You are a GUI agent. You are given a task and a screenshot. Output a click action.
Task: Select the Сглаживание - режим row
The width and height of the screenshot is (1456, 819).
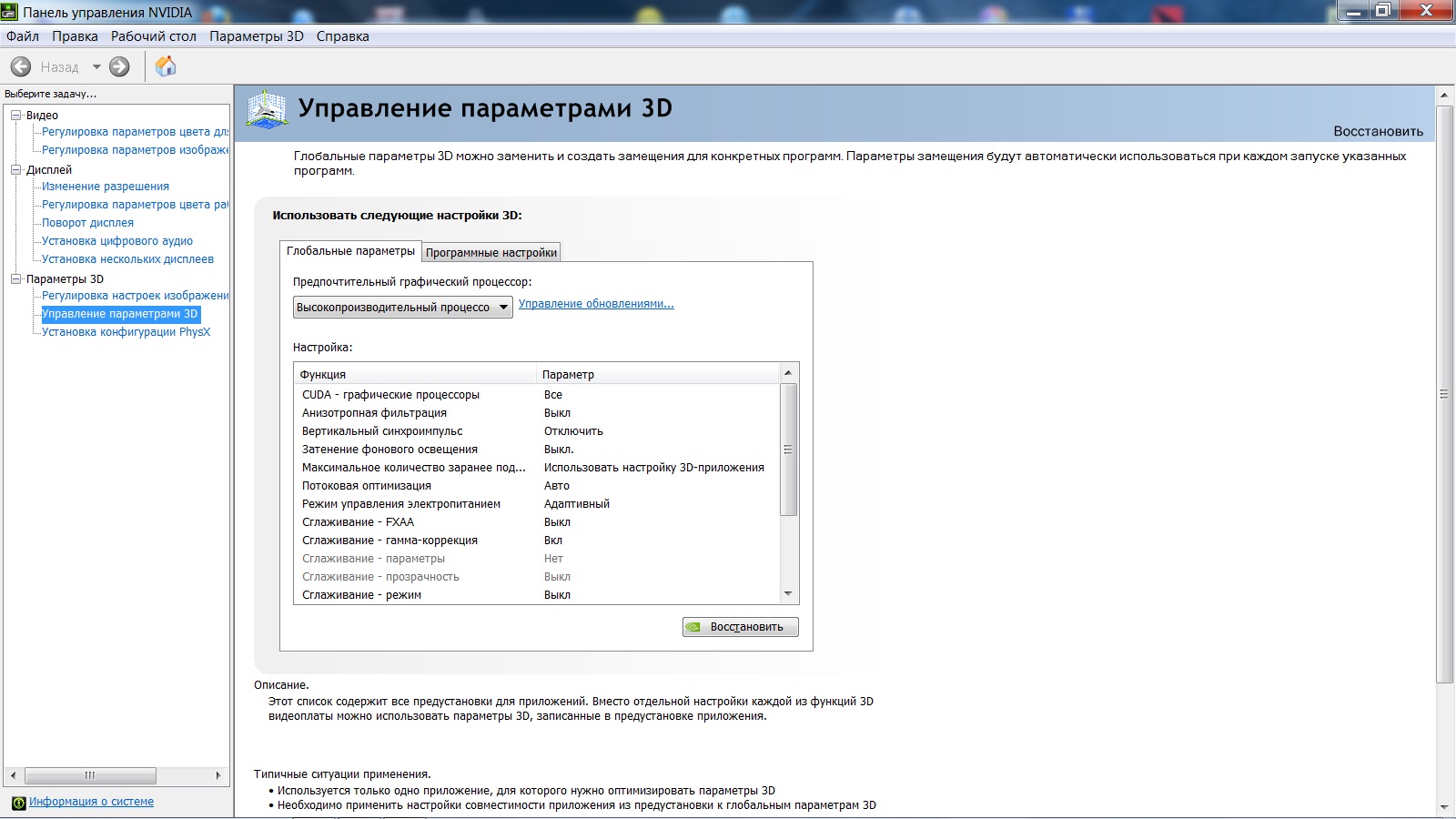click(x=537, y=595)
